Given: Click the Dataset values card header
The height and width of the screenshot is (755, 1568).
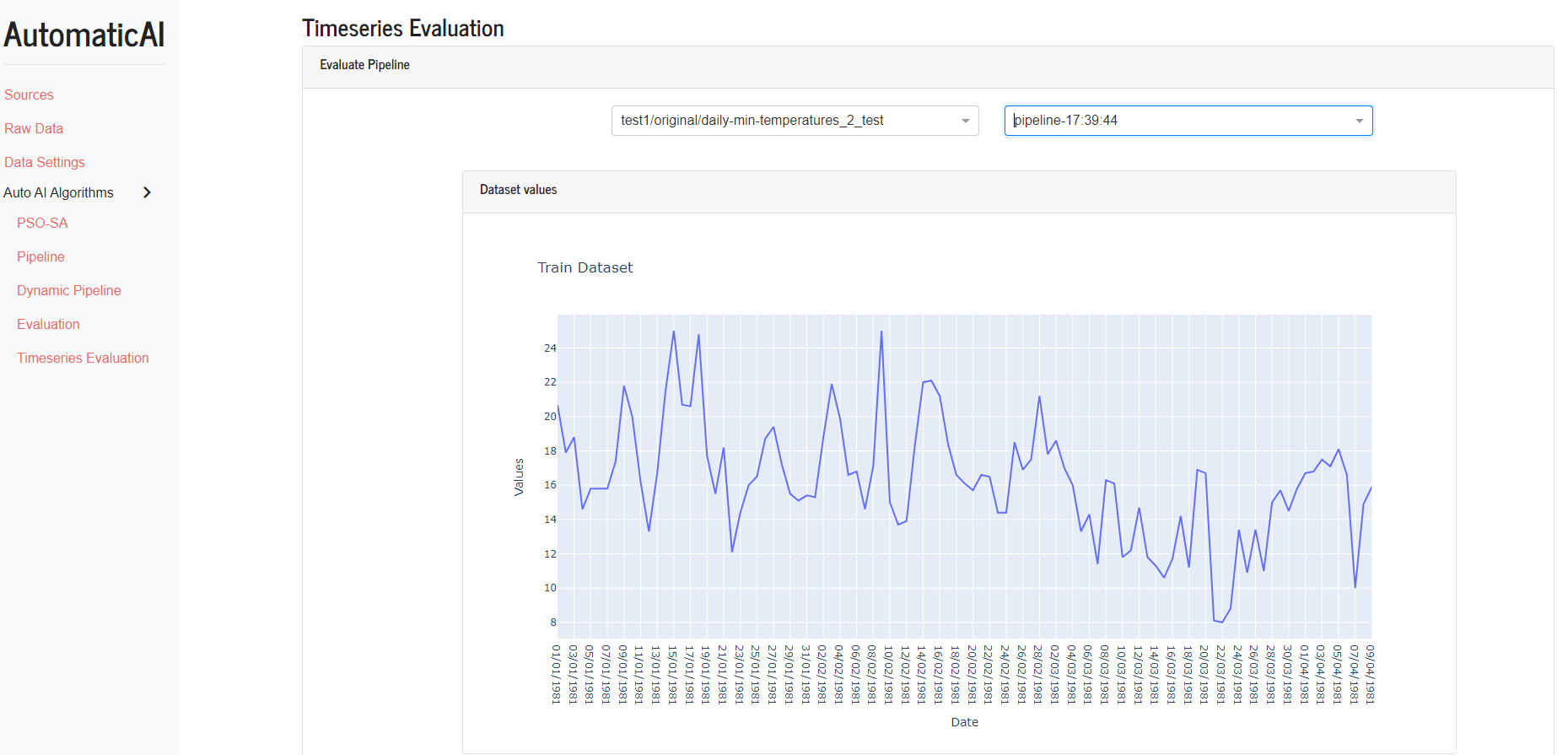Looking at the screenshot, I should 959,191.
